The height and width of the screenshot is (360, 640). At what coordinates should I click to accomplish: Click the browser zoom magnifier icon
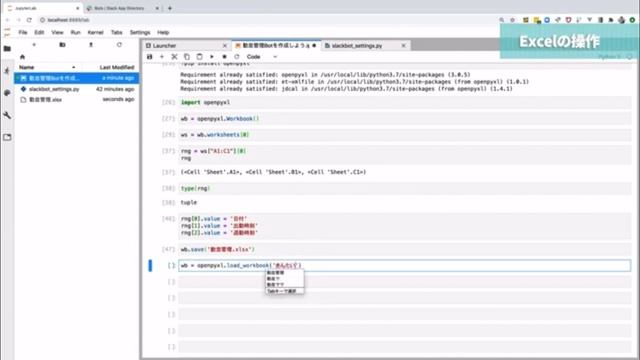[x=502, y=20]
